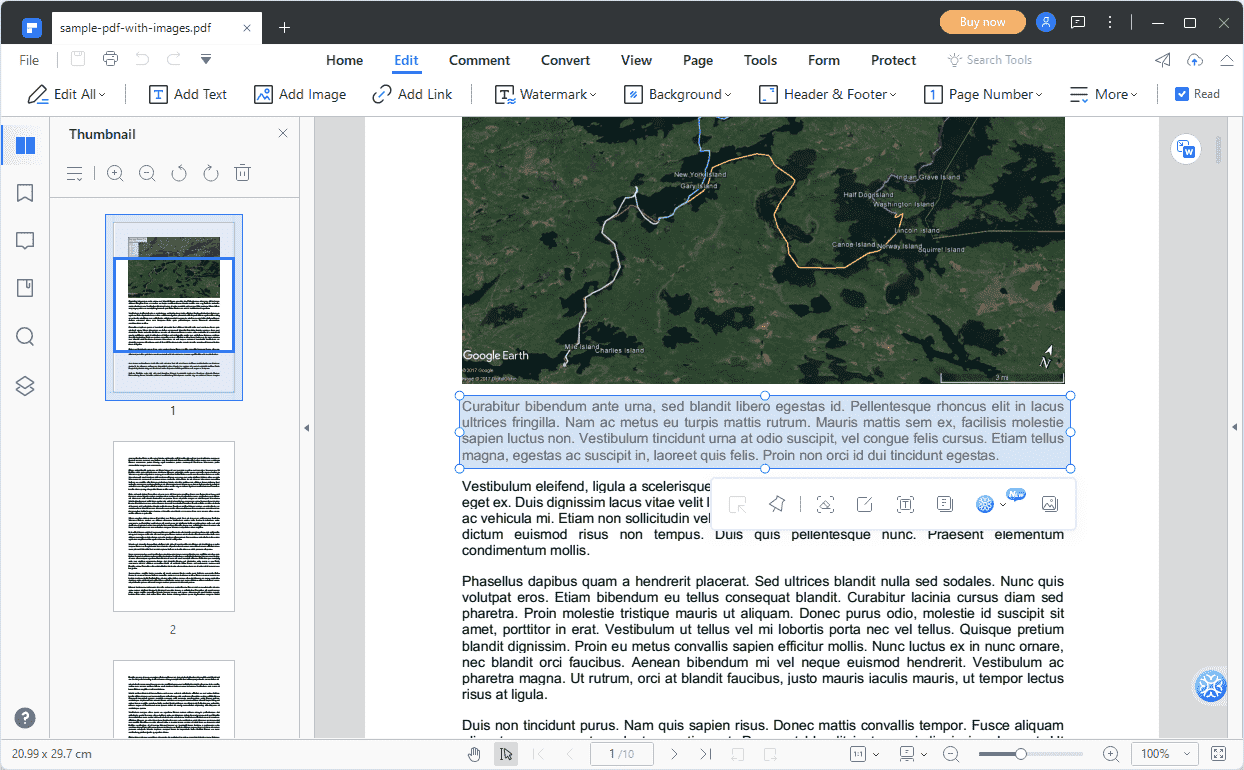Toggle the Thumbnail panel sidebar button
Screen dimensions: 1244x770
coord(26,145)
